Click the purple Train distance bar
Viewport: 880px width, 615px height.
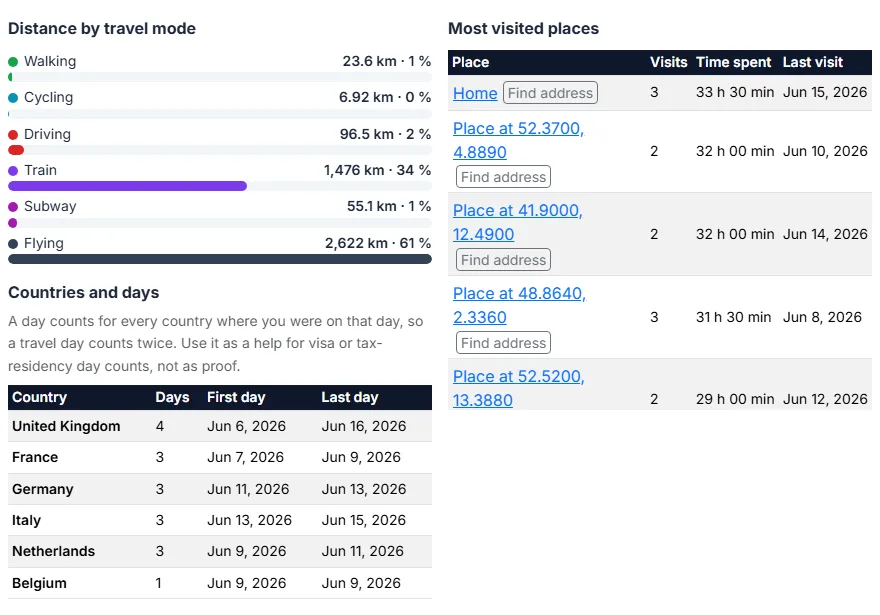point(127,186)
